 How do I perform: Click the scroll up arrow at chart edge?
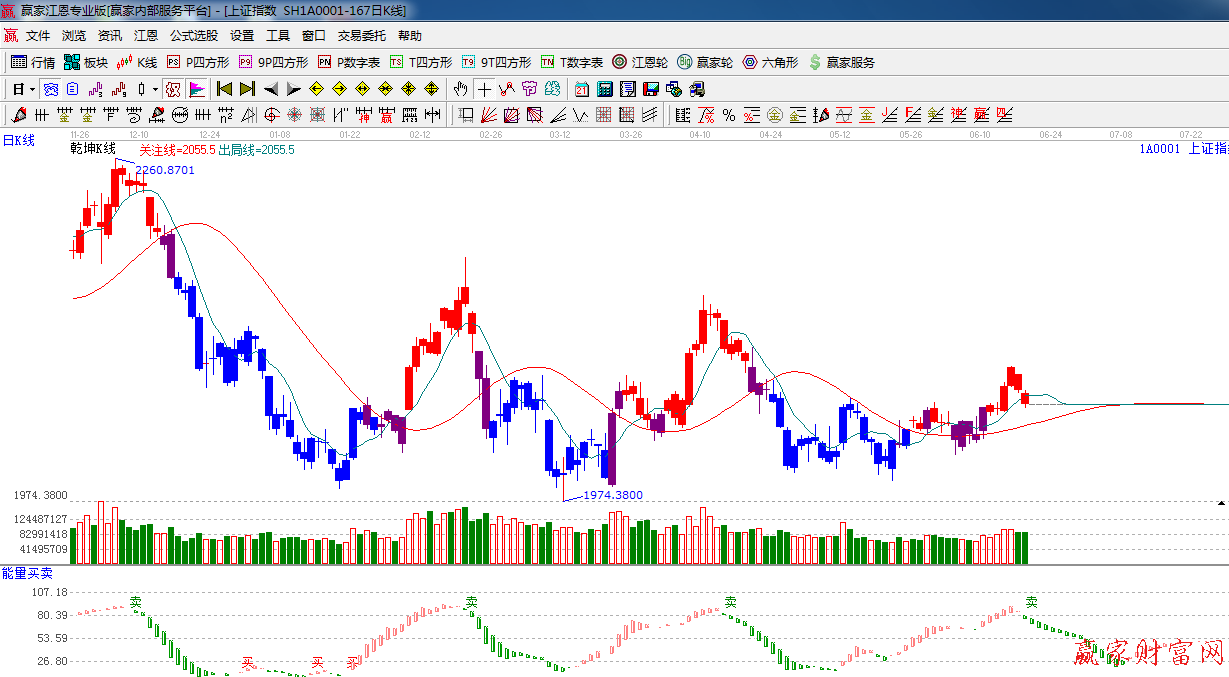pos(1222,503)
